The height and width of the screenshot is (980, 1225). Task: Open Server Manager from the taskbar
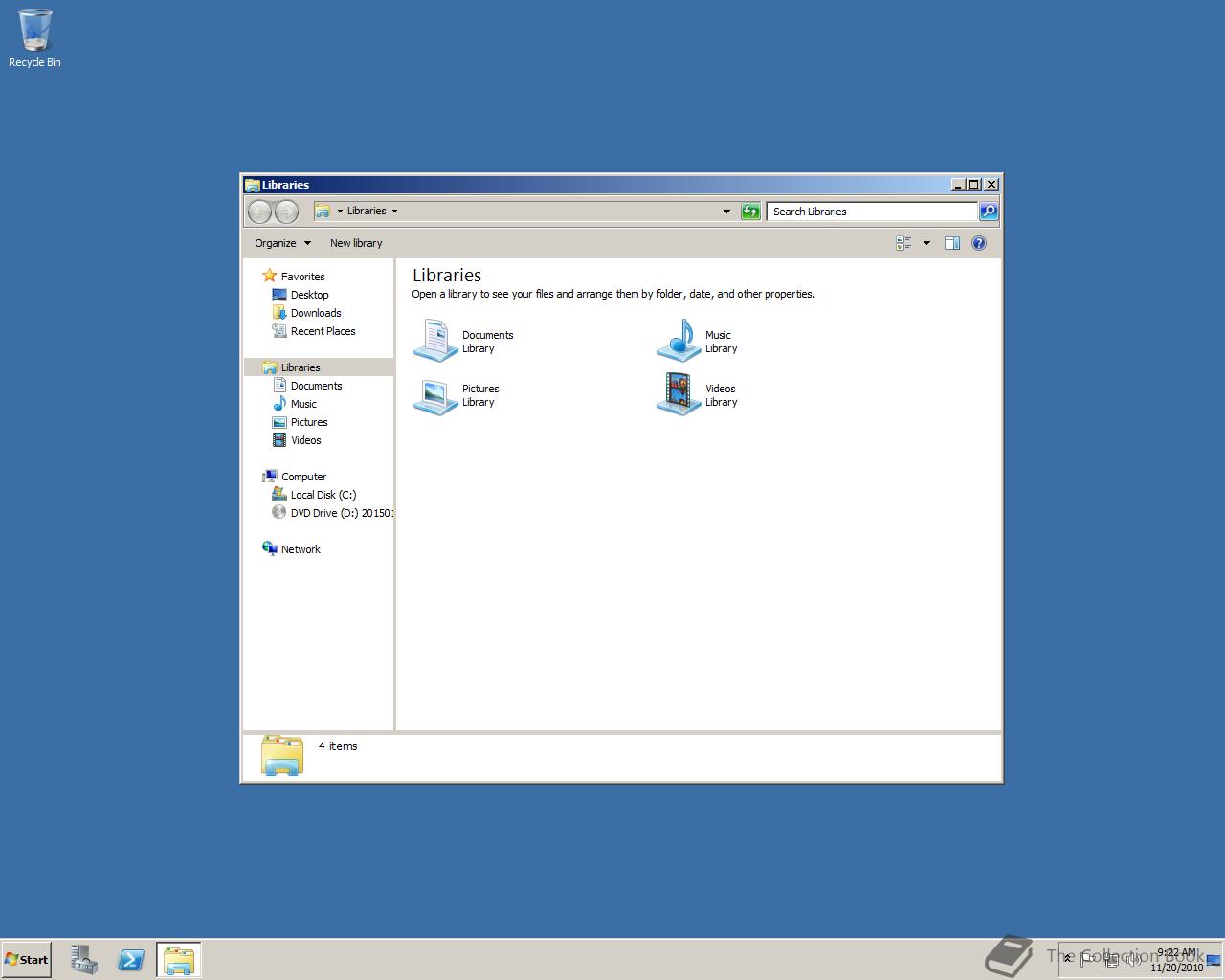[84, 960]
